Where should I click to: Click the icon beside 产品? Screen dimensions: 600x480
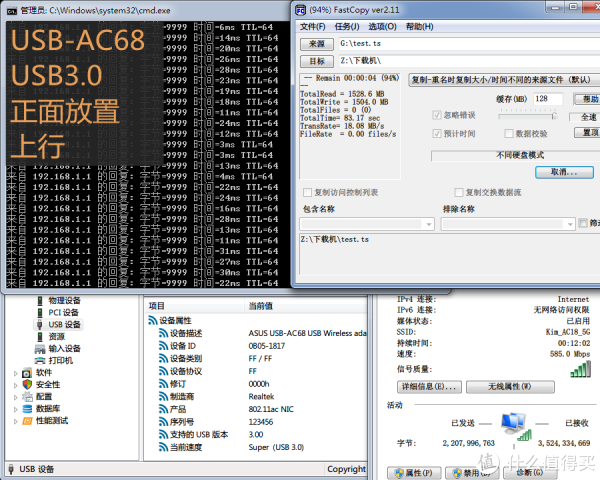163,409
